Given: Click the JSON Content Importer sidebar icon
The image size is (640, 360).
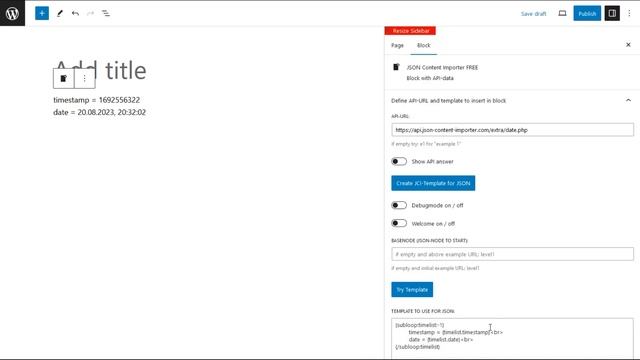Looking at the screenshot, I should [x=396, y=67].
